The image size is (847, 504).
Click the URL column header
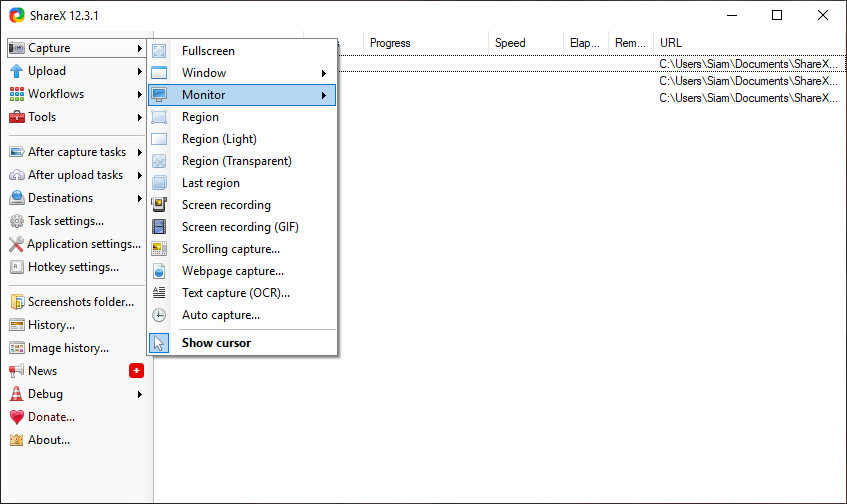coord(749,43)
